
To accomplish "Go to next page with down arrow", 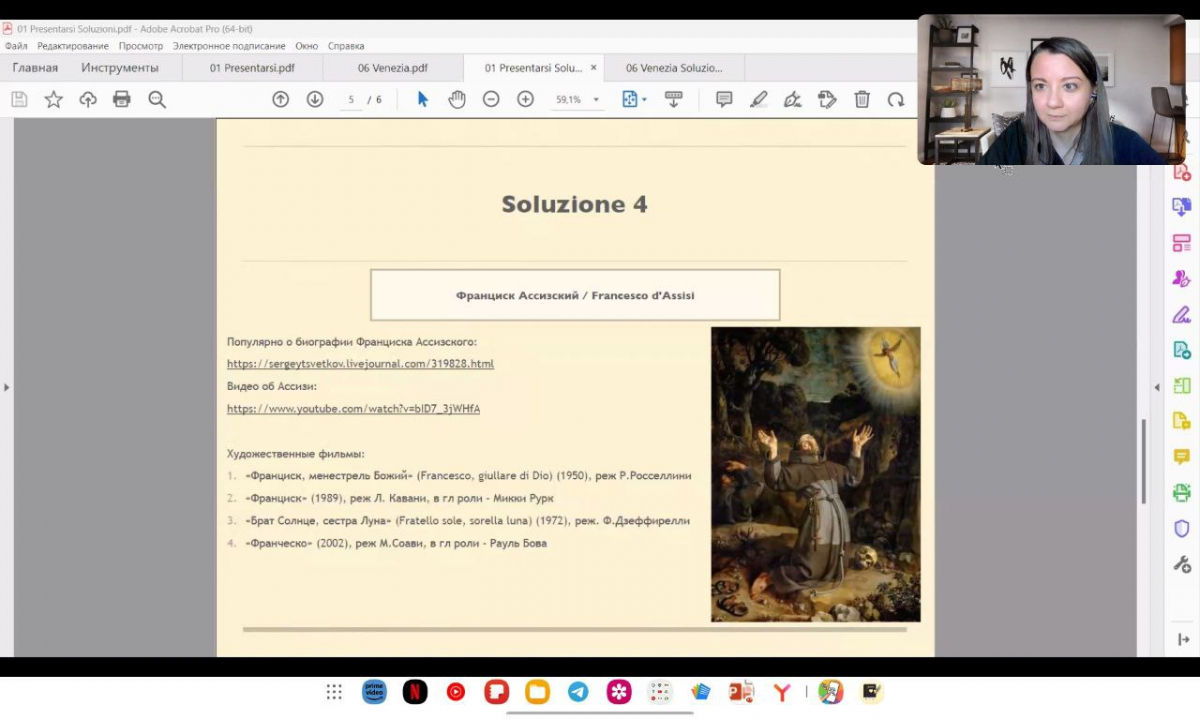I will click(315, 99).
